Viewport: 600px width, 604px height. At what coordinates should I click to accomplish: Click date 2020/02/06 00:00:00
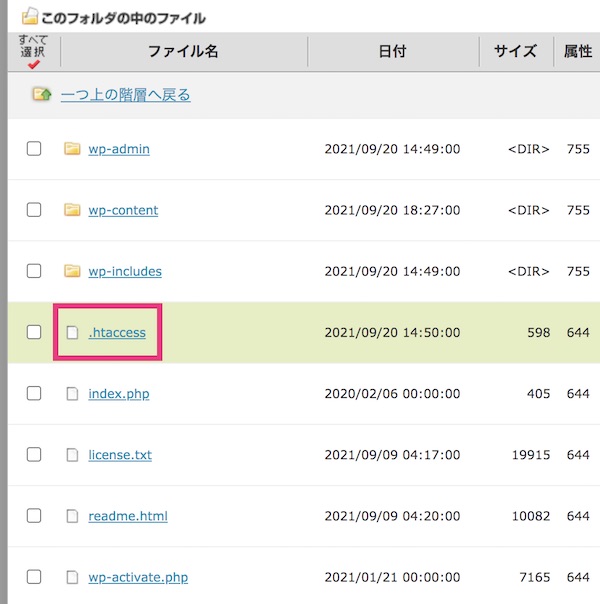[392, 394]
